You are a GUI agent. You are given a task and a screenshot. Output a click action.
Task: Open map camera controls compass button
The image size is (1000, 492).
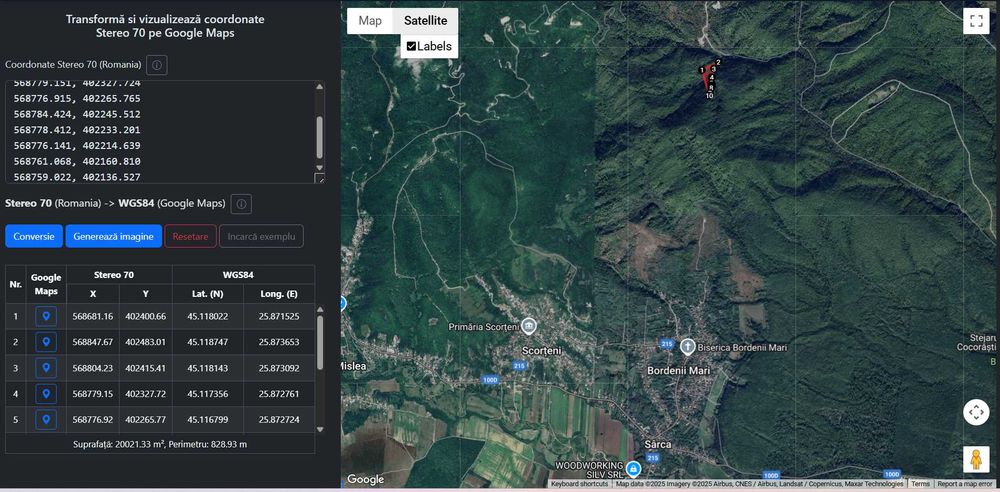[x=976, y=412]
